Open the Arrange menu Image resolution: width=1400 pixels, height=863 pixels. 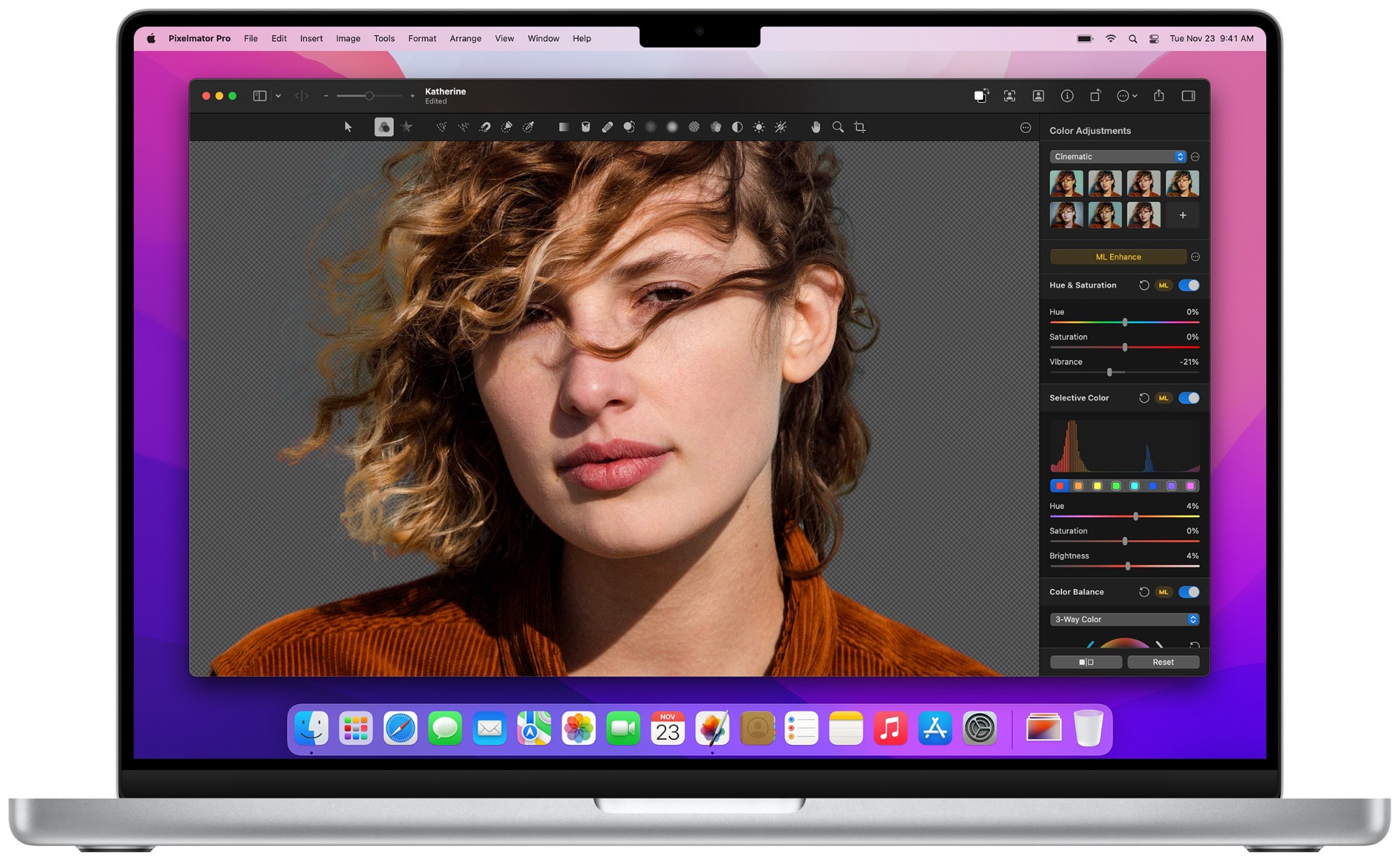click(465, 39)
